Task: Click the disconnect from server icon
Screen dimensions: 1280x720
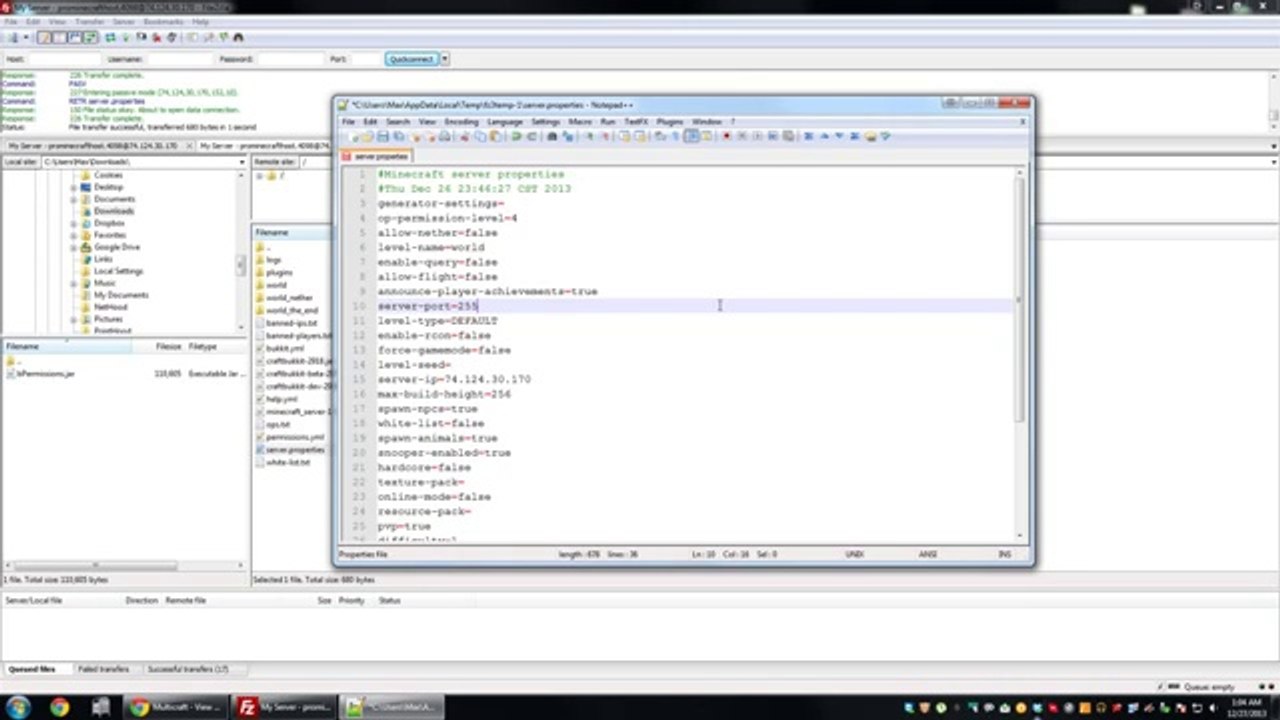Action: click(157, 37)
